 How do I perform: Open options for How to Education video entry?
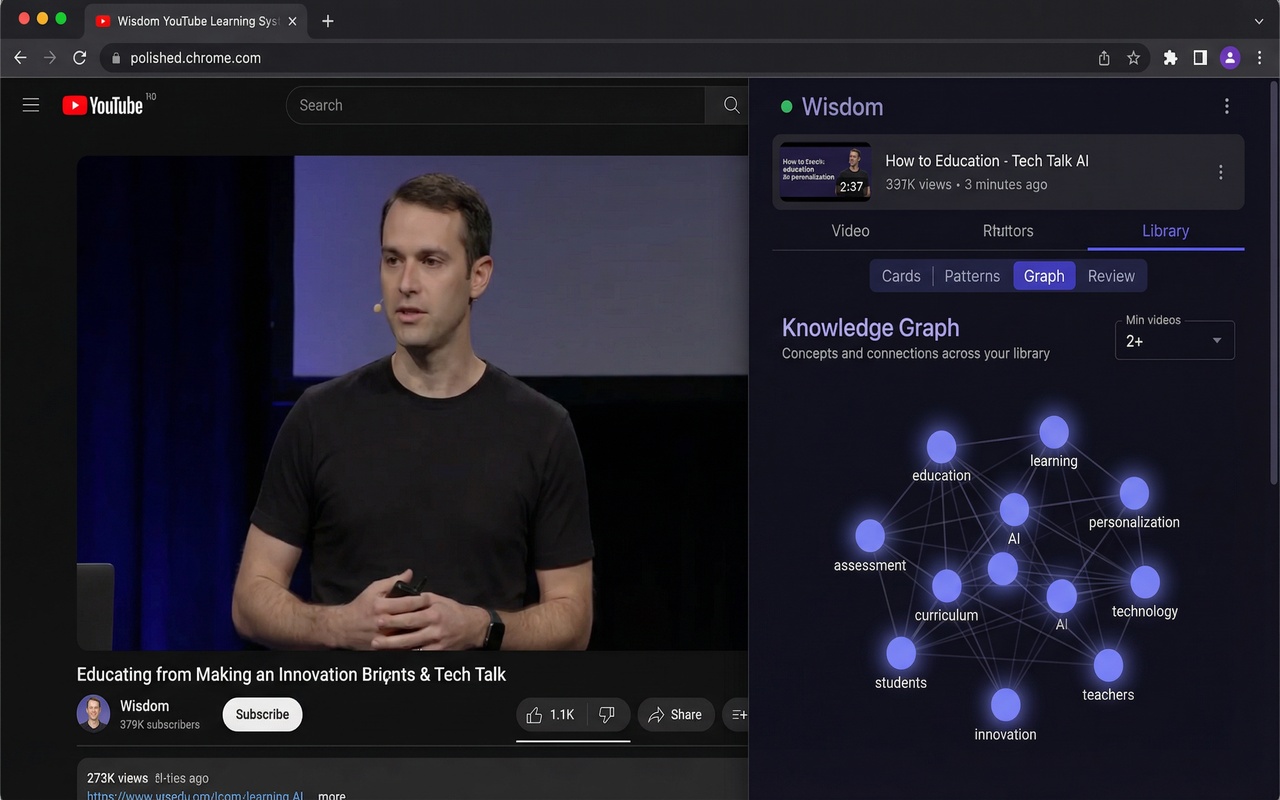(1221, 172)
